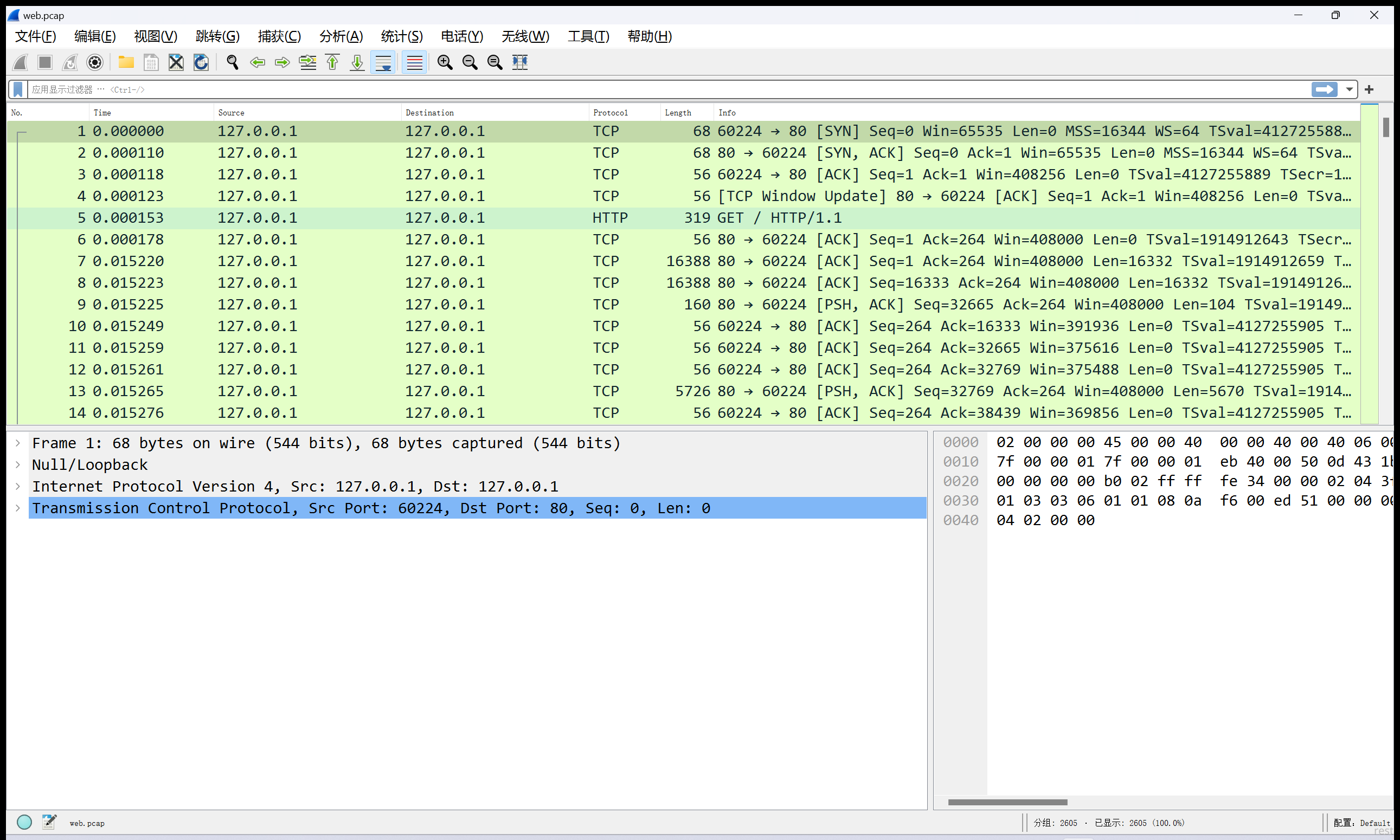Click the plus button to add filter
This screenshot has height=840, width=1400.
pos(1370,89)
